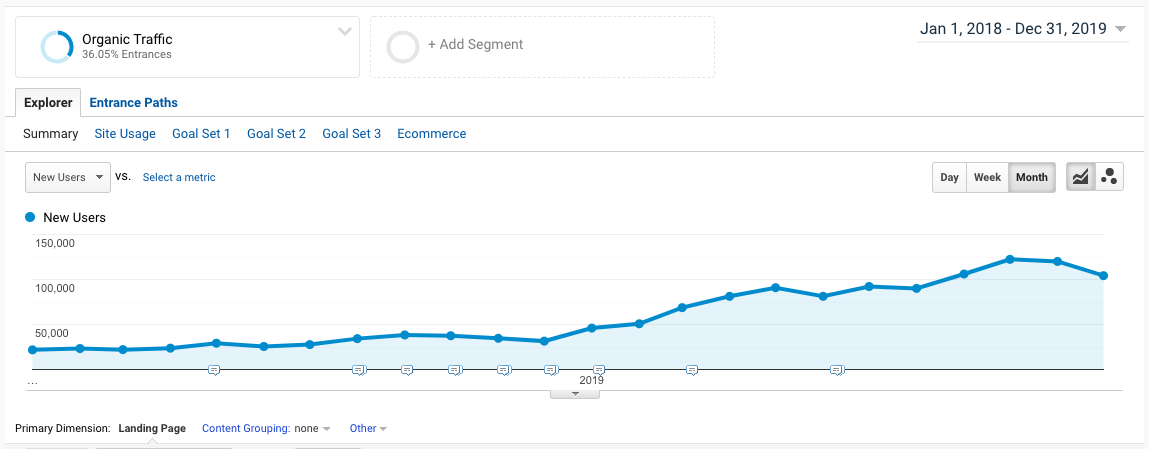Open the New Users metric dropdown
This screenshot has width=1149, height=449.
(x=69, y=177)
